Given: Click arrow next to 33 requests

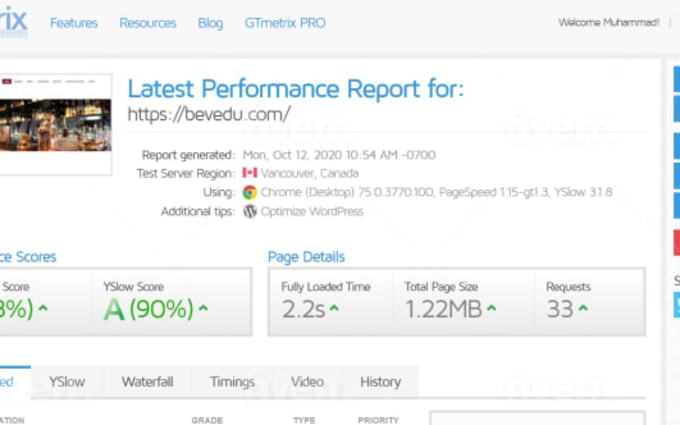Looking at the screenshot, I should (x=583, y=308).
